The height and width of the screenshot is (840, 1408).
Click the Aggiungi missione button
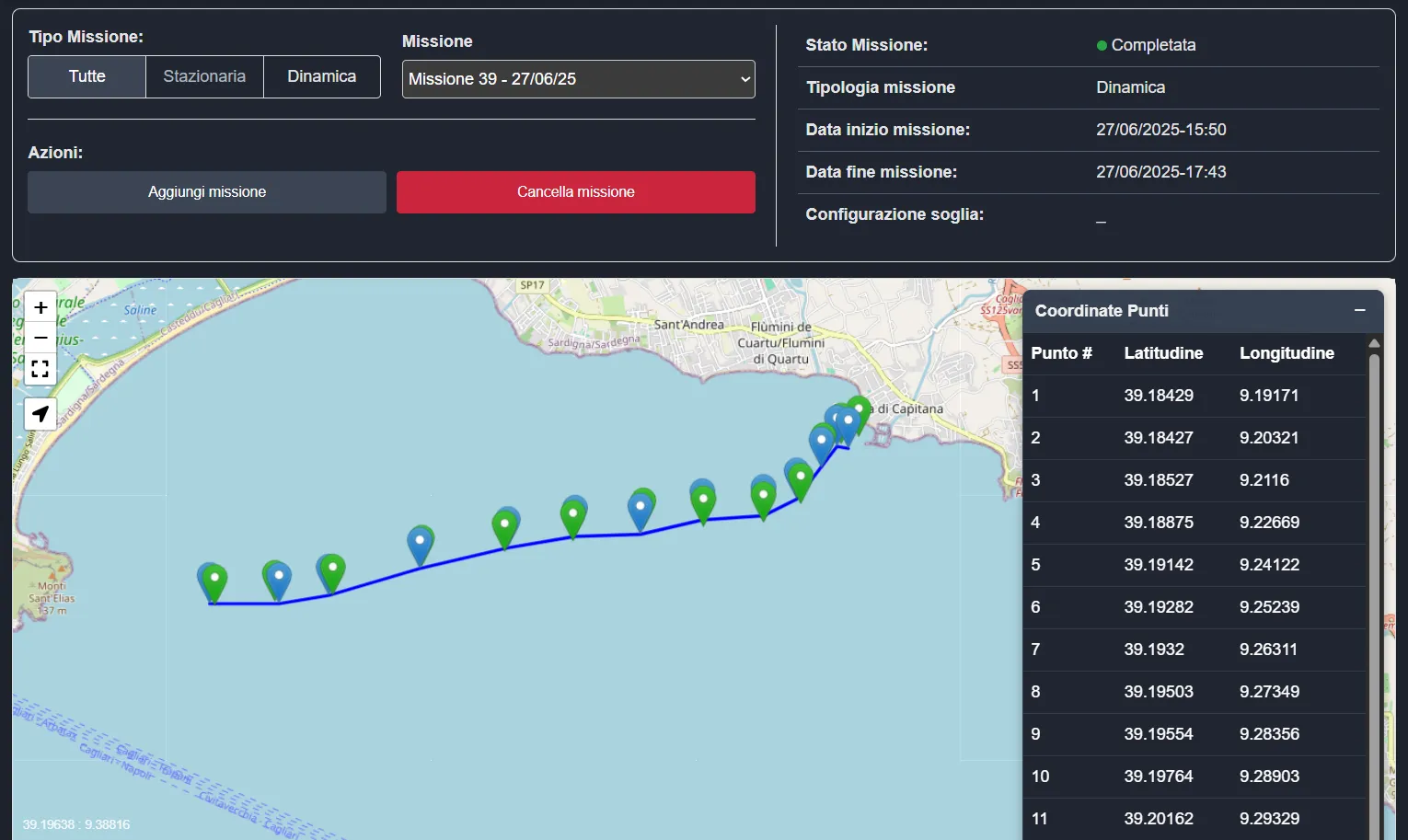tap(207, 192)
